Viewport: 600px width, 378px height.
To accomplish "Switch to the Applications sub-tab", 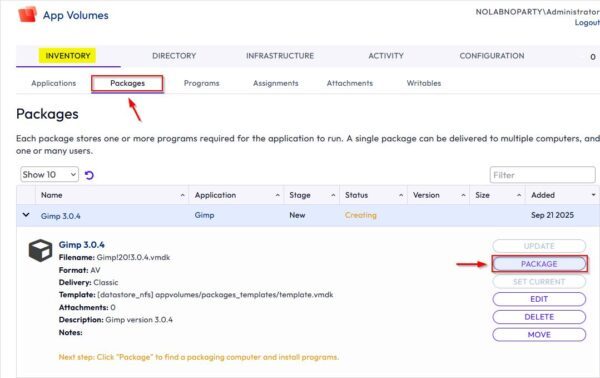I will 54,83.
